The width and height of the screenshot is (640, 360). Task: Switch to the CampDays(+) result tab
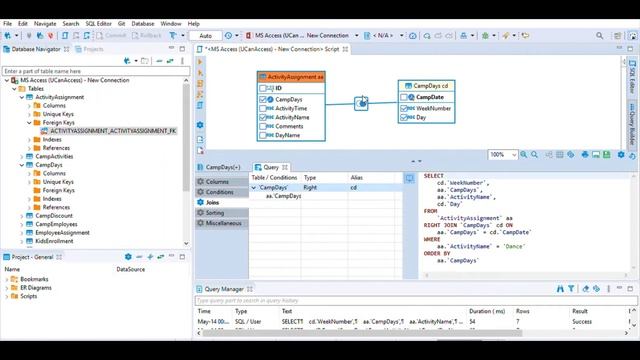(x=219, y=167)
